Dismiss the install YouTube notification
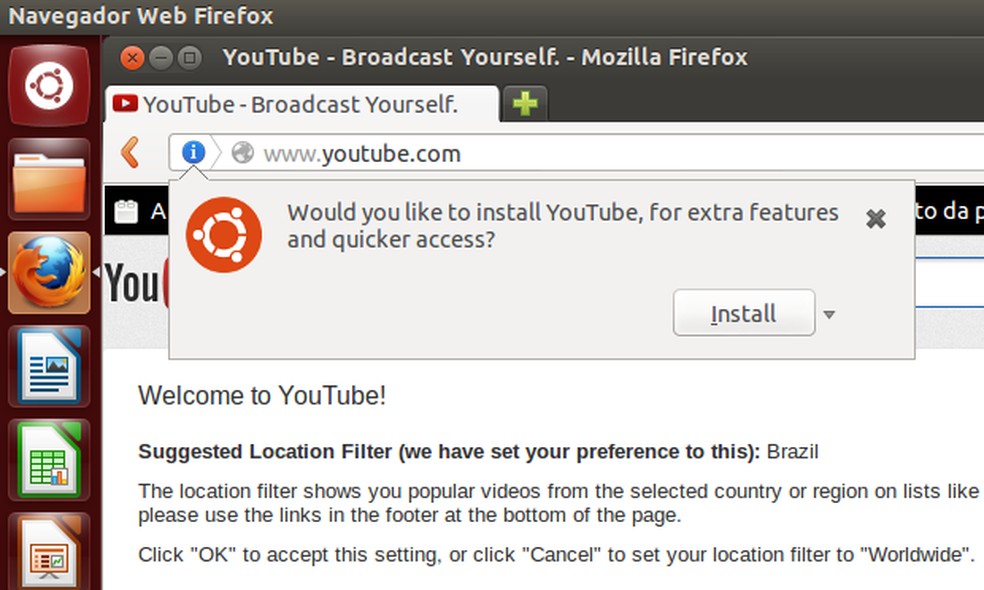The image size is (984, 590). click(875, 219)
